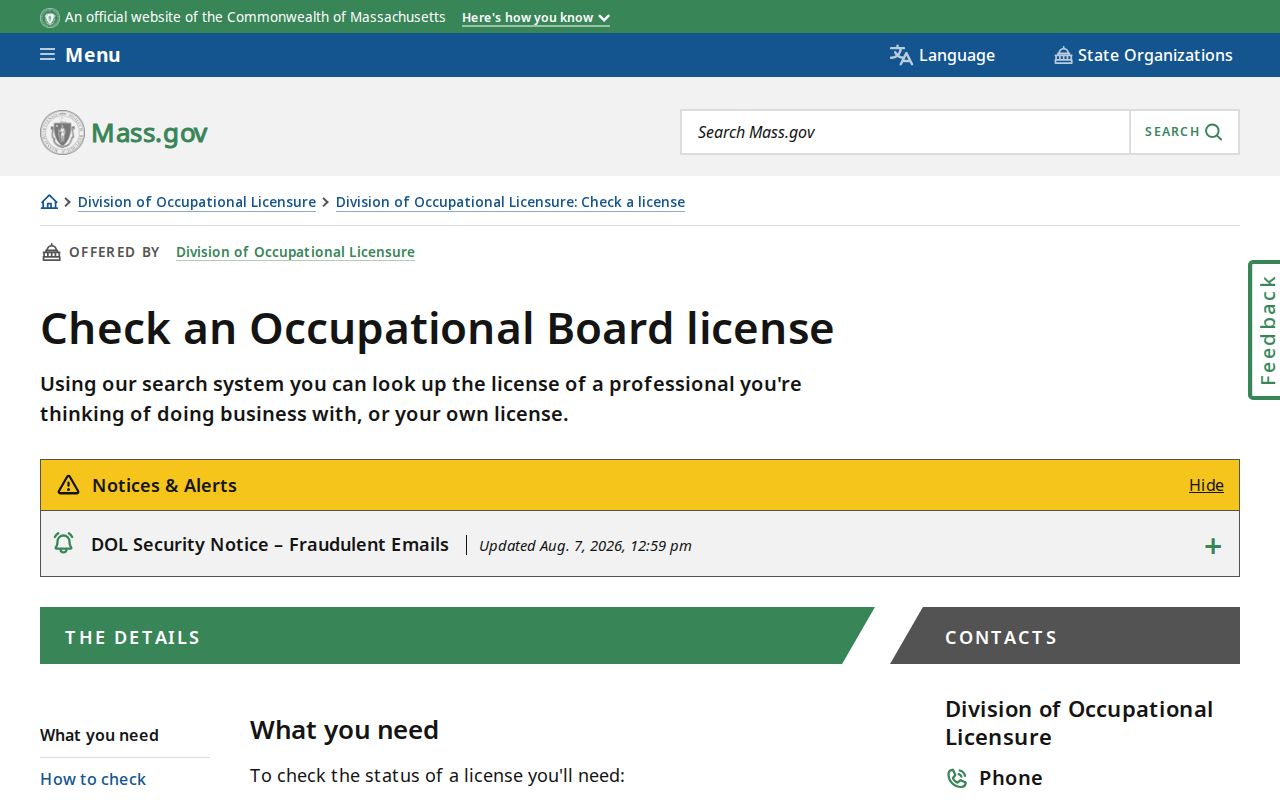
Task: Select the "What you need" side navigation item
Action: 99,735
